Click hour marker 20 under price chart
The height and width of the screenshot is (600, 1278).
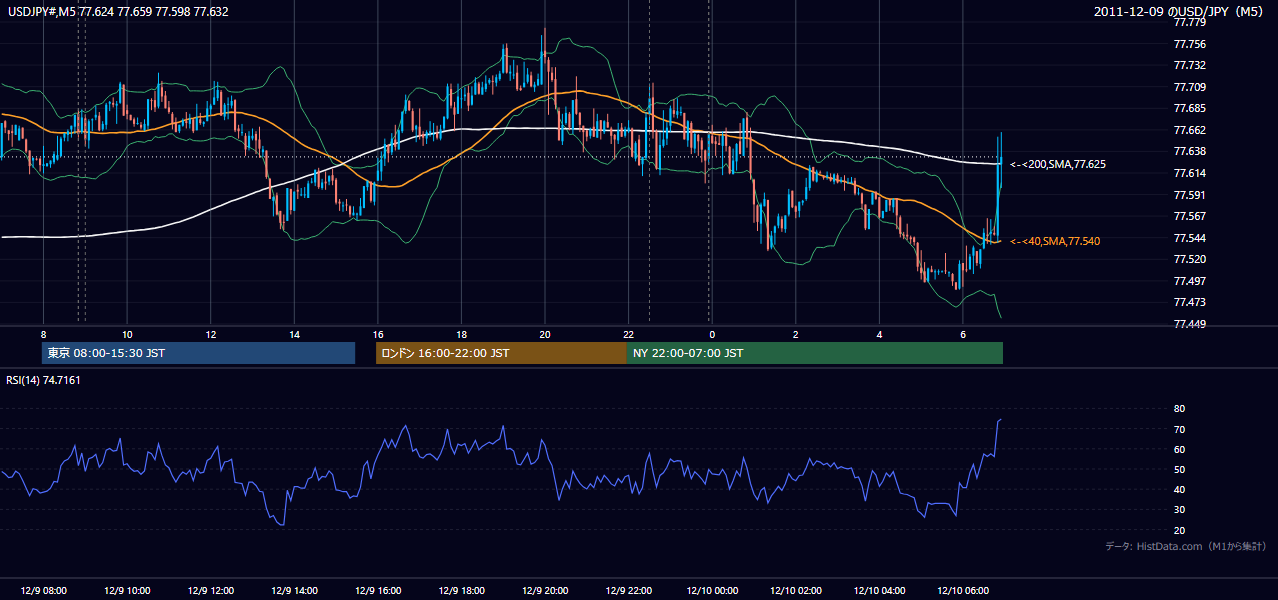point(544,333)
